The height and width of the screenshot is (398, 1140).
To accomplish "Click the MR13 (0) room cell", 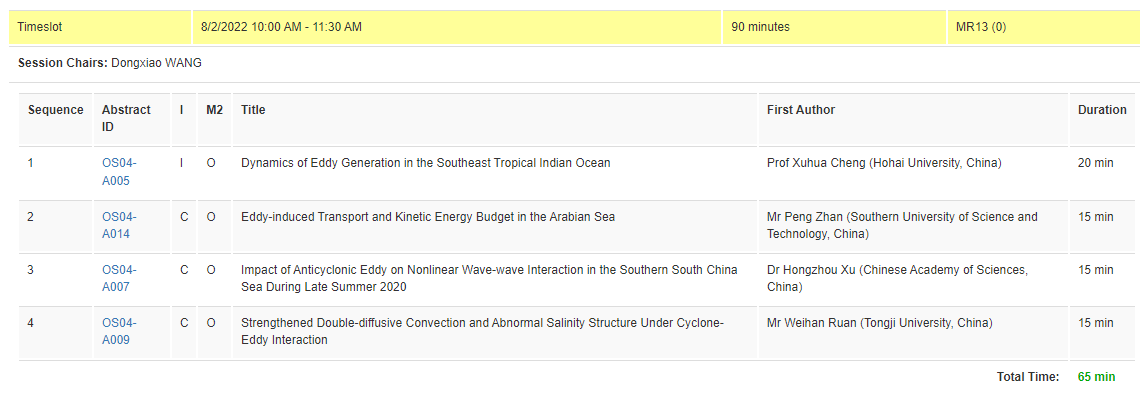I will coord(1043,27).
